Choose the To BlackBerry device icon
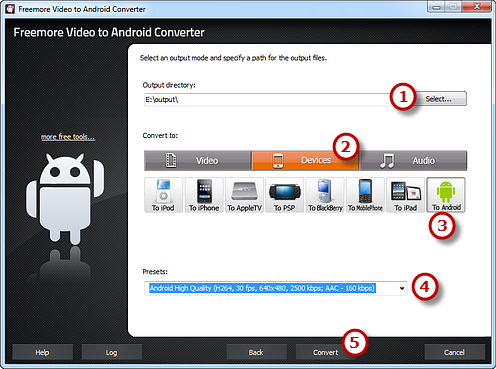496x369 pixels. [325, 195]
